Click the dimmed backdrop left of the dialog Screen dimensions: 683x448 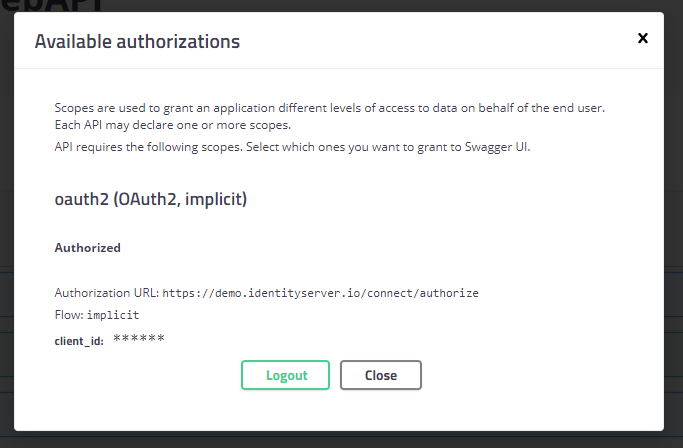[6, 250]
